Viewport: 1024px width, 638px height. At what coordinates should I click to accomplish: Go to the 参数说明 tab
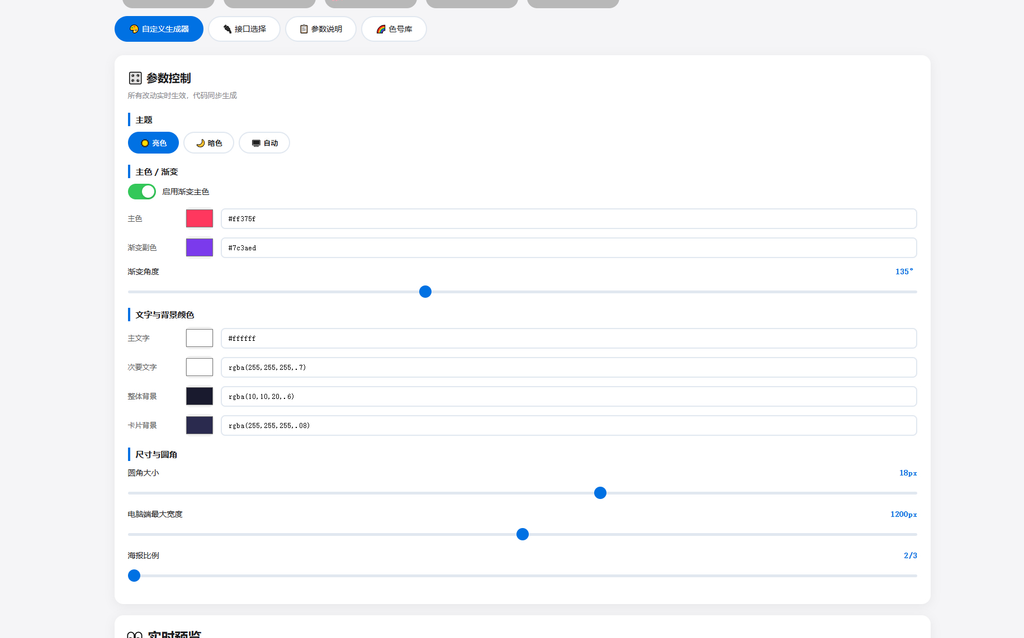tap(321, 29)
